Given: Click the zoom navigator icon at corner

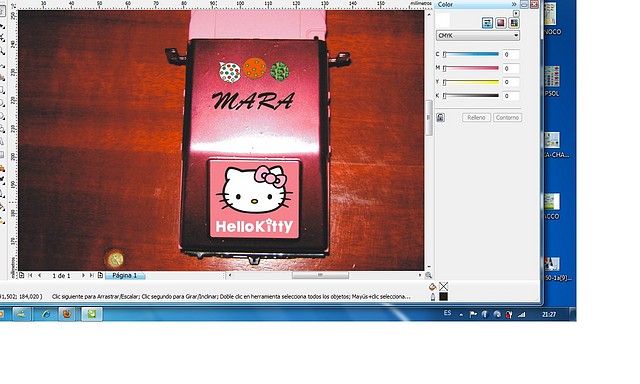Looking at the screenshot, I should click(428, 275).
